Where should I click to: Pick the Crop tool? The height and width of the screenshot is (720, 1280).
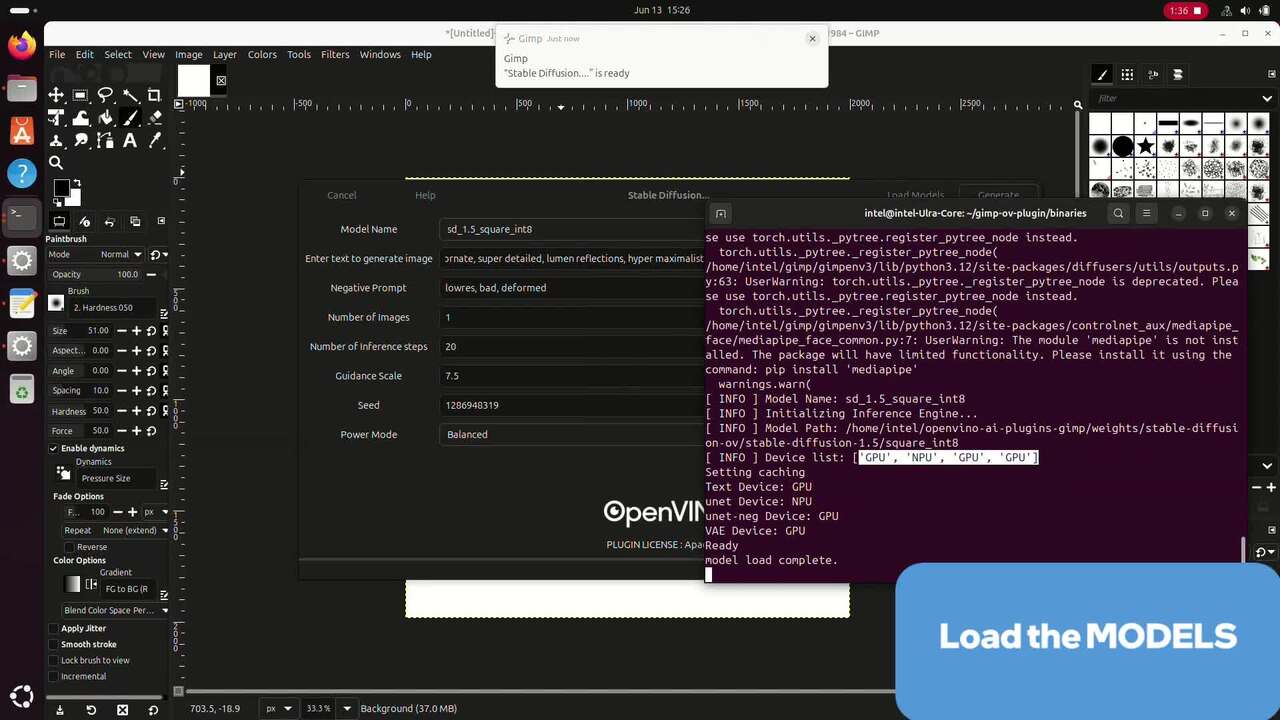click(x=154, y=95)
